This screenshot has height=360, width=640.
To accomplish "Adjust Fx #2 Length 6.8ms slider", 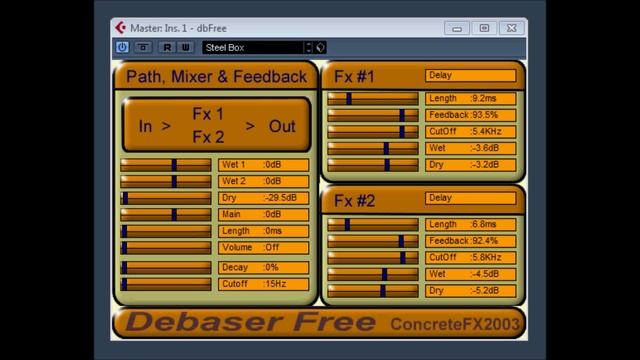I will click(373, 224).
